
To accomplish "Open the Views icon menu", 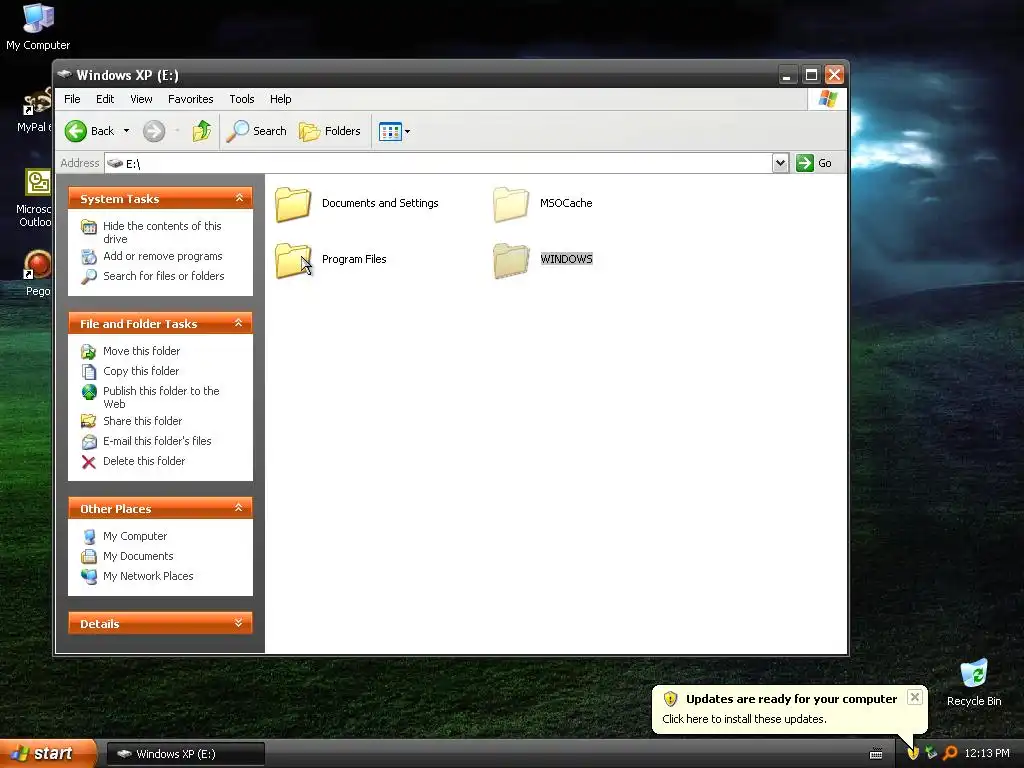I will tap(394, 131).
